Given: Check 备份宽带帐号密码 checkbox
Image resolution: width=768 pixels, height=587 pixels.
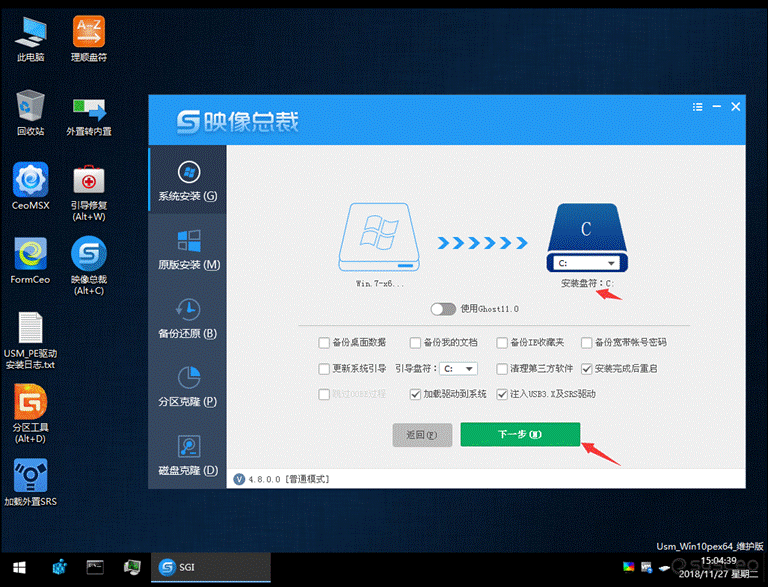Looking at the screenshot, I should point(586,342).
